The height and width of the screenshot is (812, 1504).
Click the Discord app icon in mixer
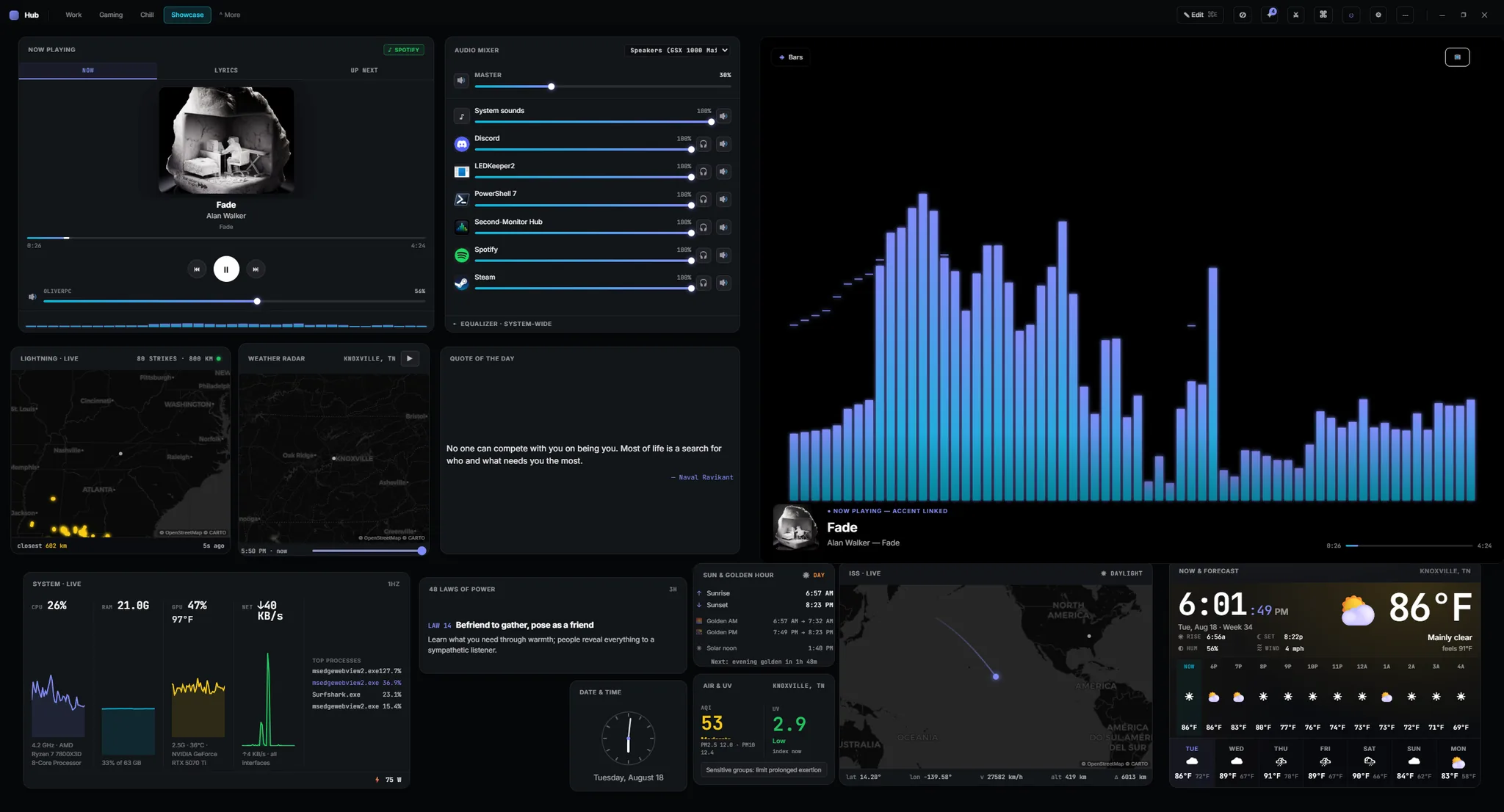click(x=461, y=144)
